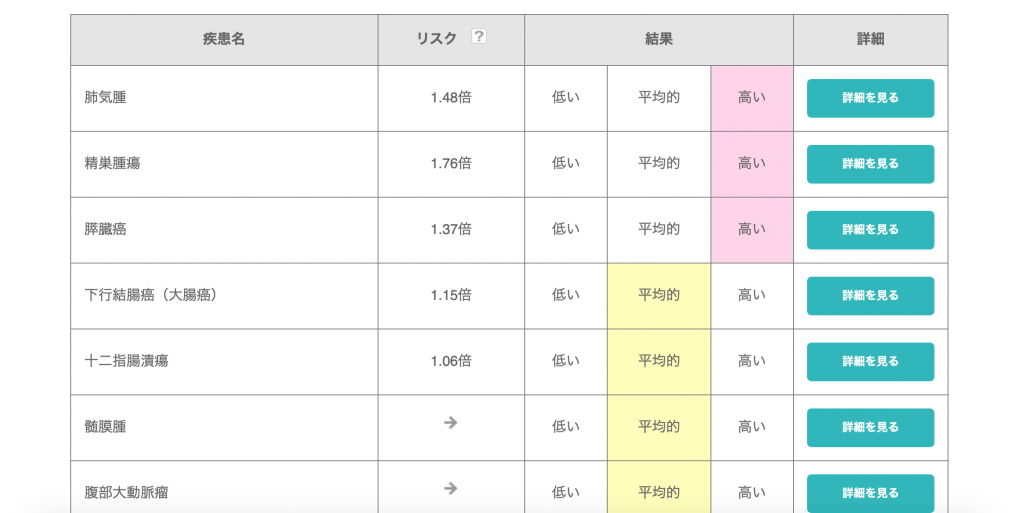Viewport: 1024px width, 513px height.
Task: Select the pink 高い cell for 精巣腫瘍
Action: pos(752,164)
